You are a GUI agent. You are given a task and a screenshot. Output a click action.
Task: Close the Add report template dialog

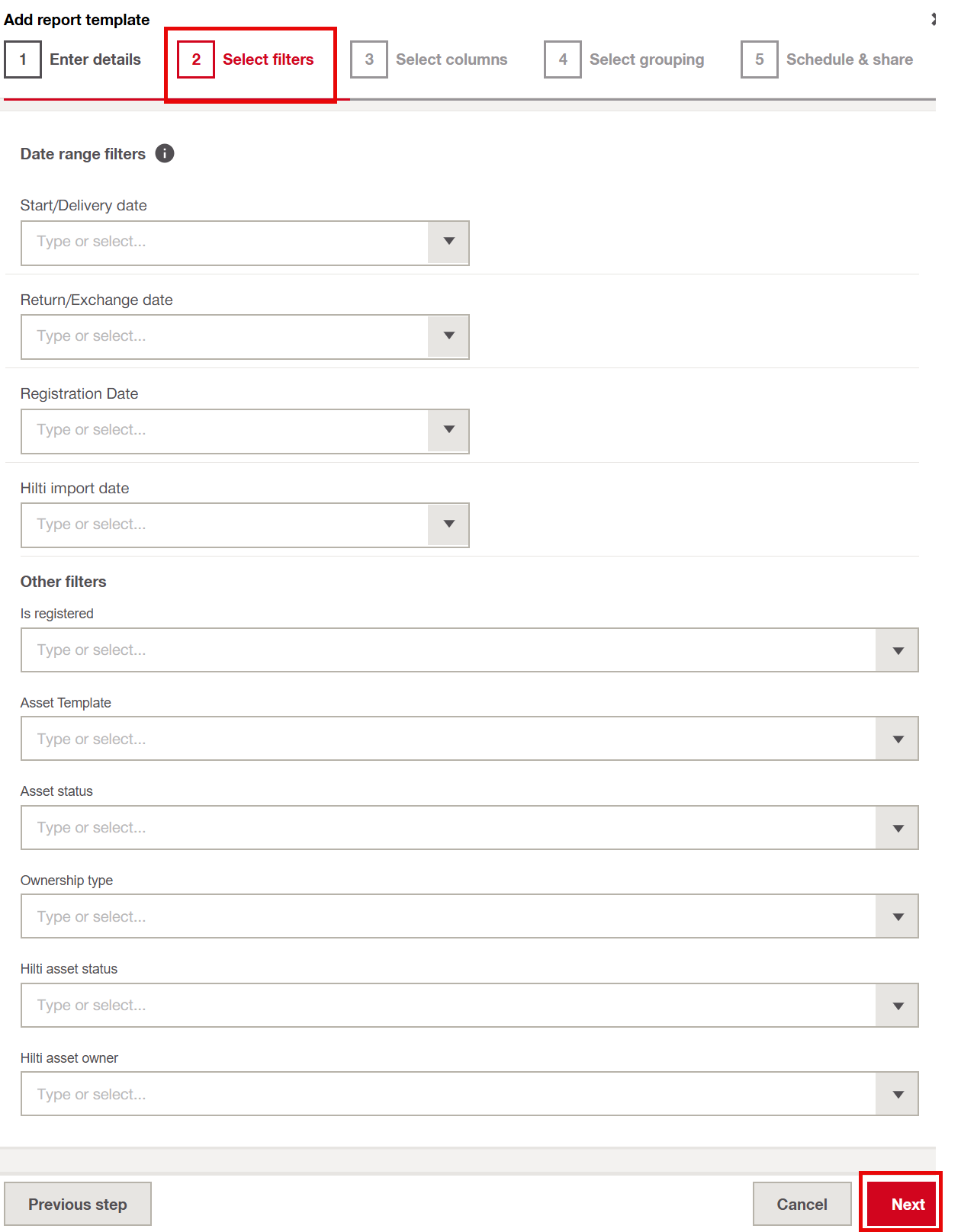[934, 20]
